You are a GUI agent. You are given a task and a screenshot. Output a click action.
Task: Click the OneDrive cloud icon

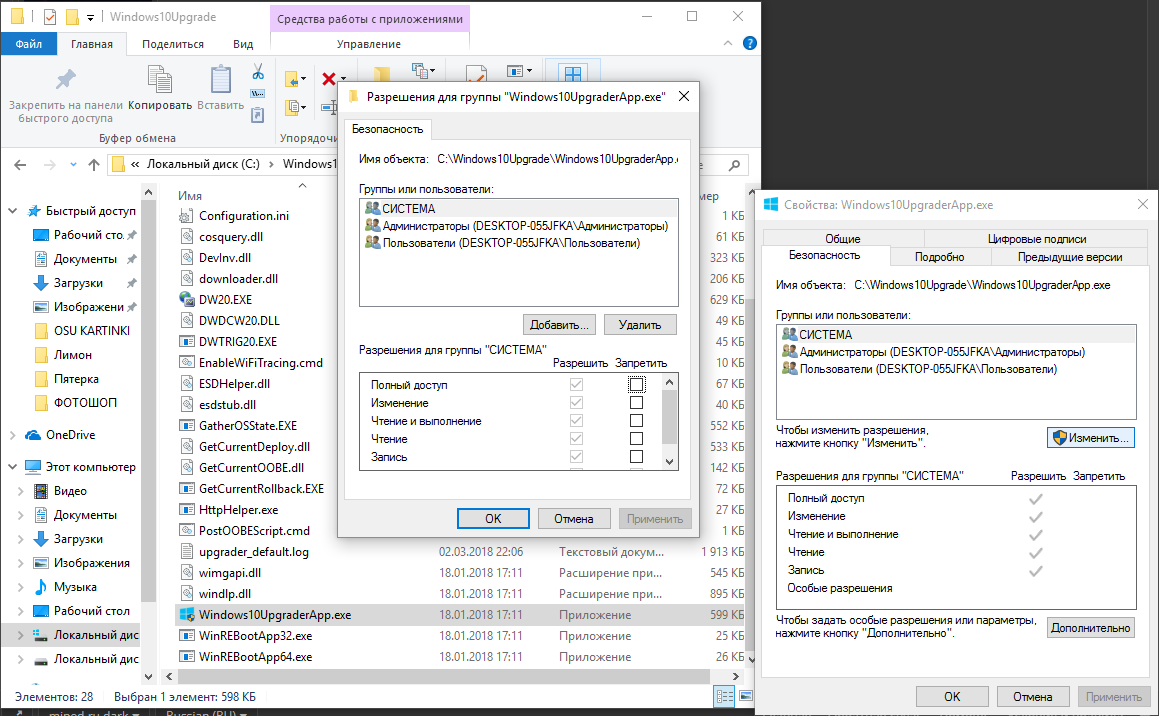coord(33,434)
